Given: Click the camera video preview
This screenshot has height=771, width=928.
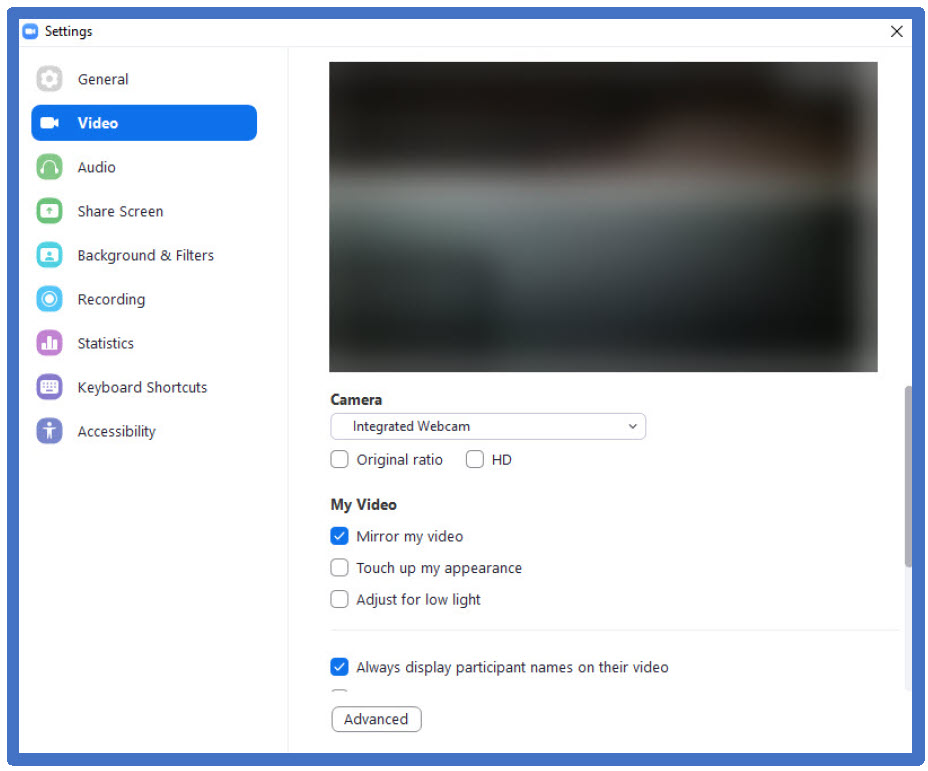Looking at the screenshot, I should 603,217.
